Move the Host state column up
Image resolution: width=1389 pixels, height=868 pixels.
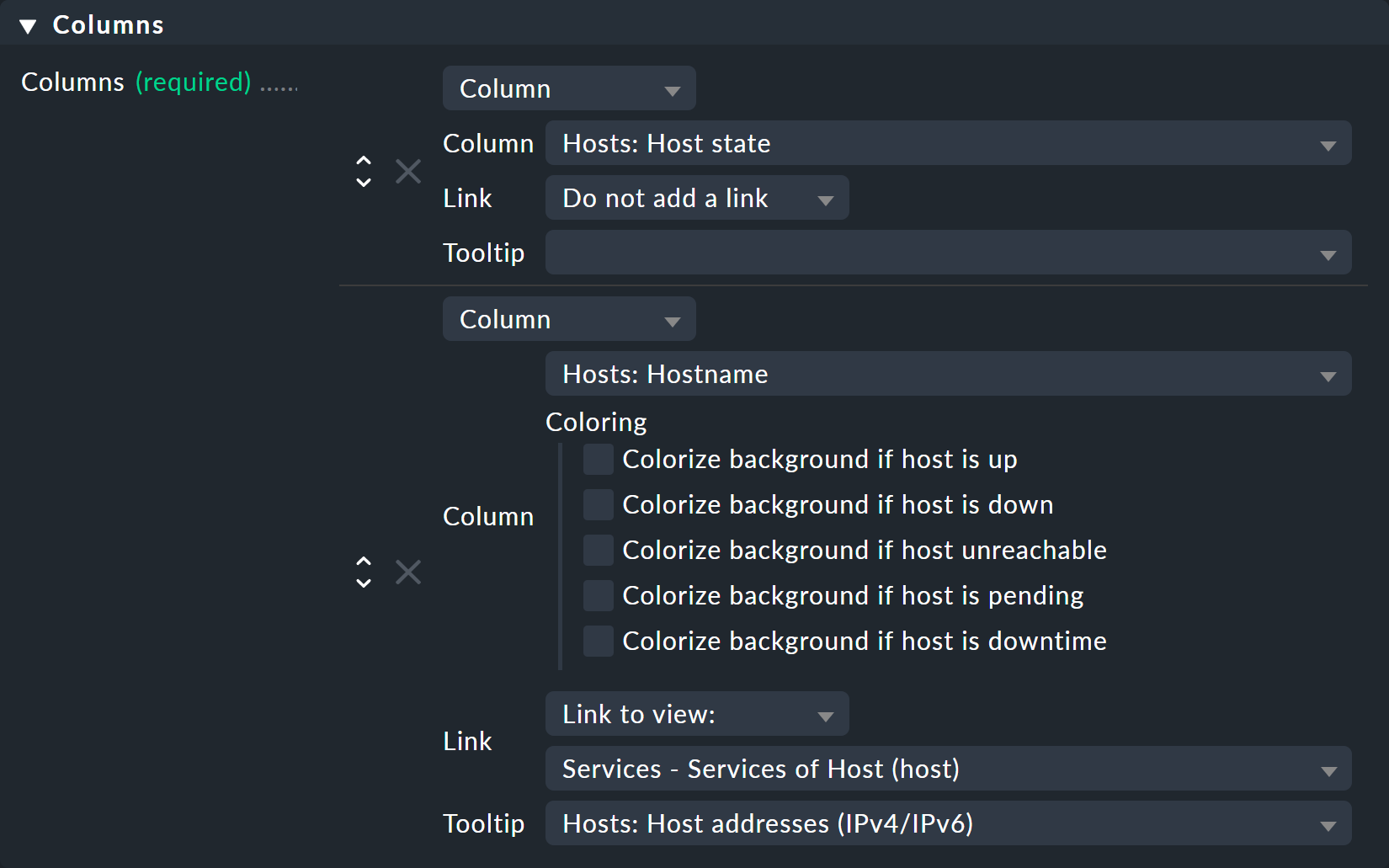[363, 161]
